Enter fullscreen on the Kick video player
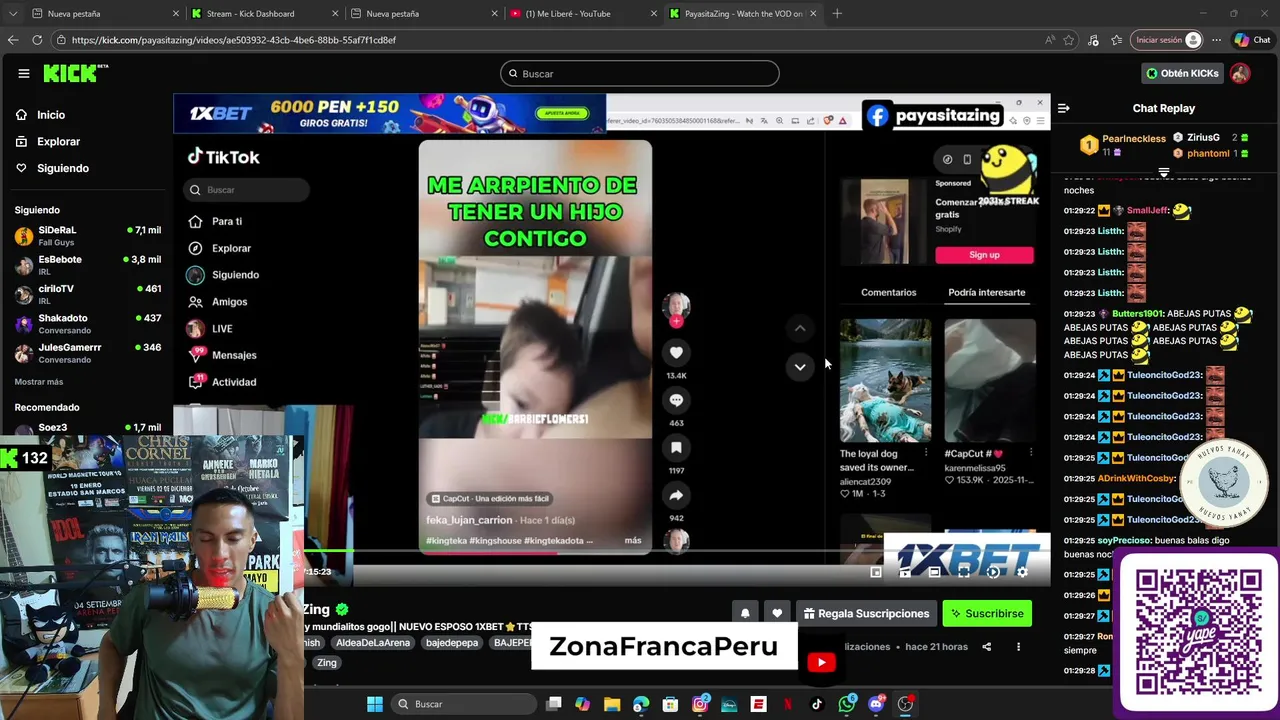This screenshot has width=1280, height=720. click(x=963, y=572)
